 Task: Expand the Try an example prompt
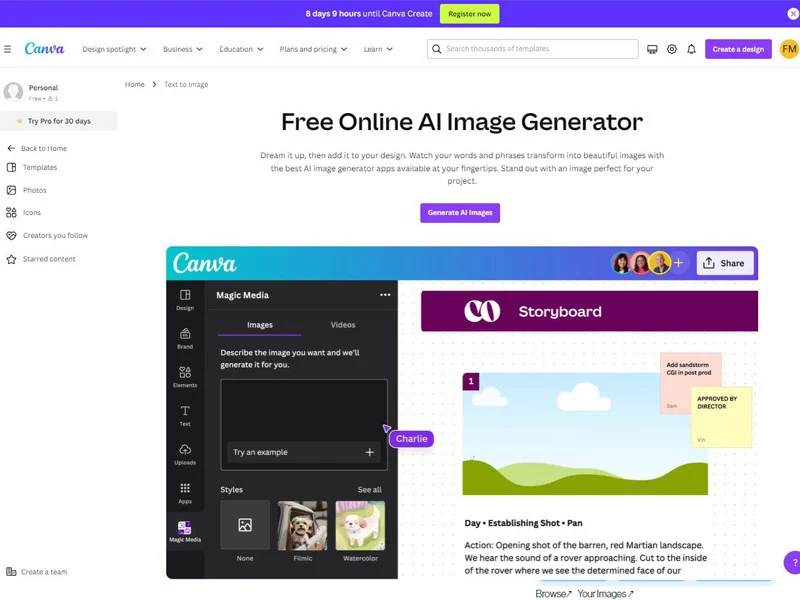tap(304, 452)
